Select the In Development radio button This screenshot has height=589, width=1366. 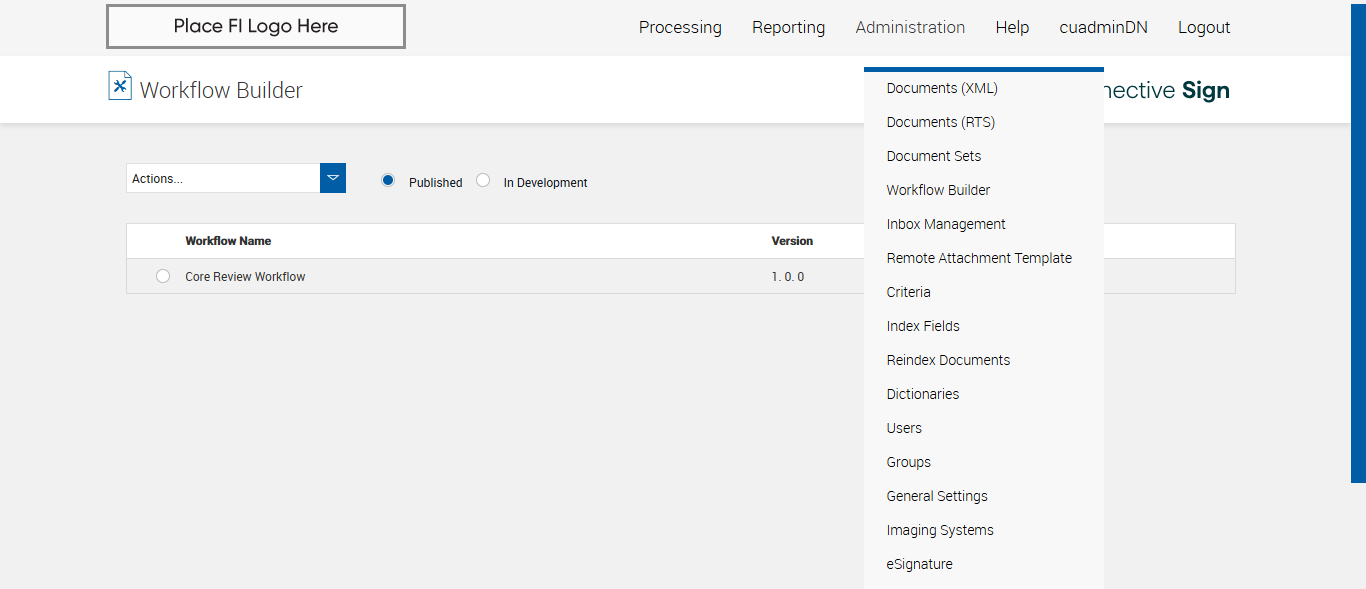pyautogui.click(x=483, y=180)
